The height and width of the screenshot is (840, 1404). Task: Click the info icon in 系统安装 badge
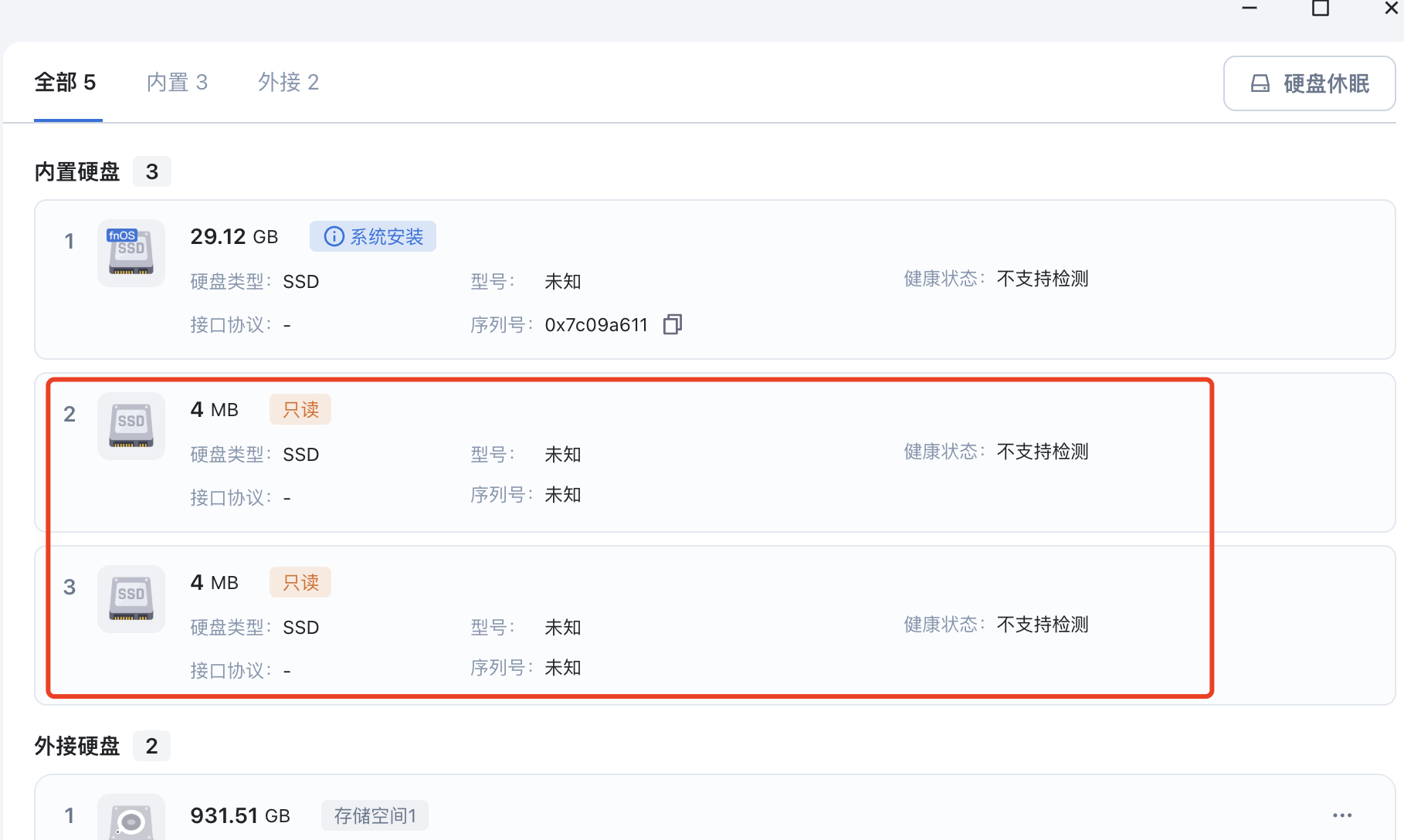pos(334,236)
